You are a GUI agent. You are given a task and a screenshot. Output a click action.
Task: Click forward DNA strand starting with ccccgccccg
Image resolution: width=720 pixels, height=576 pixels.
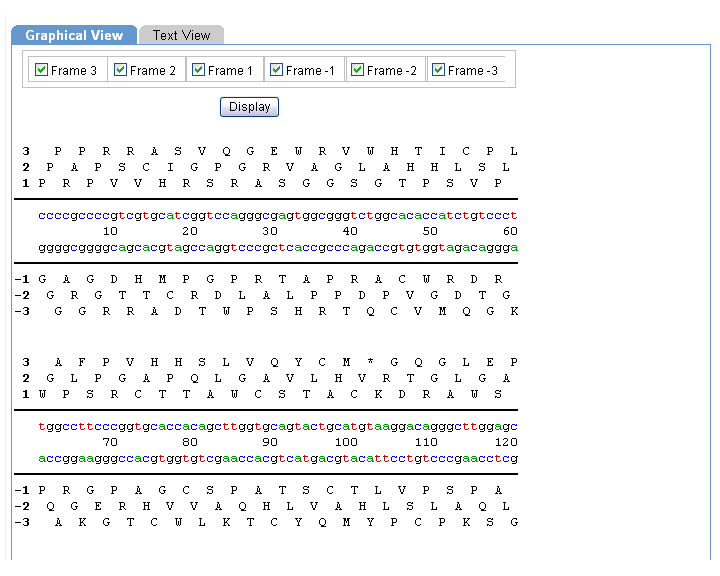pyautogui.click(x=278, y=215)
